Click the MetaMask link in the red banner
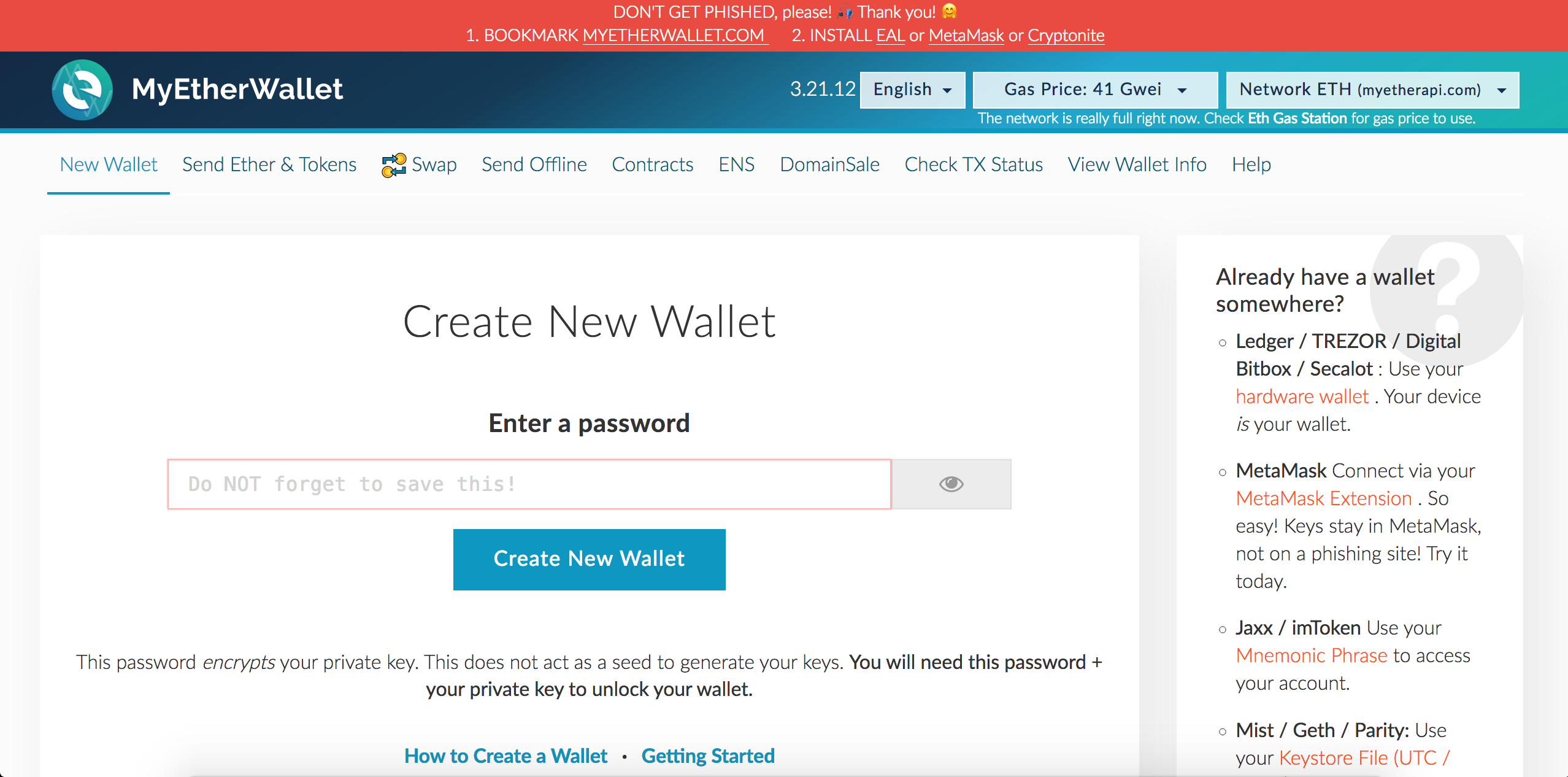 click(966, 35)
